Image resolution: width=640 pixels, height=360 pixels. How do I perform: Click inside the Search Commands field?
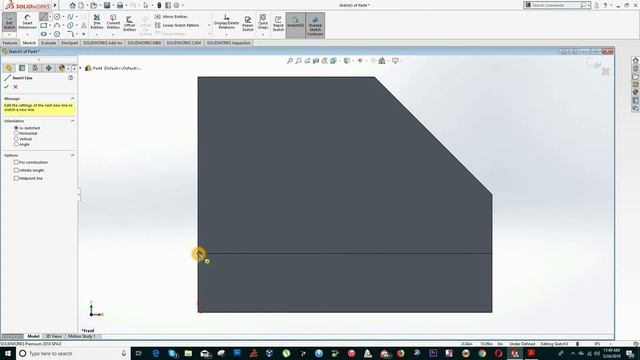(555, 5)
